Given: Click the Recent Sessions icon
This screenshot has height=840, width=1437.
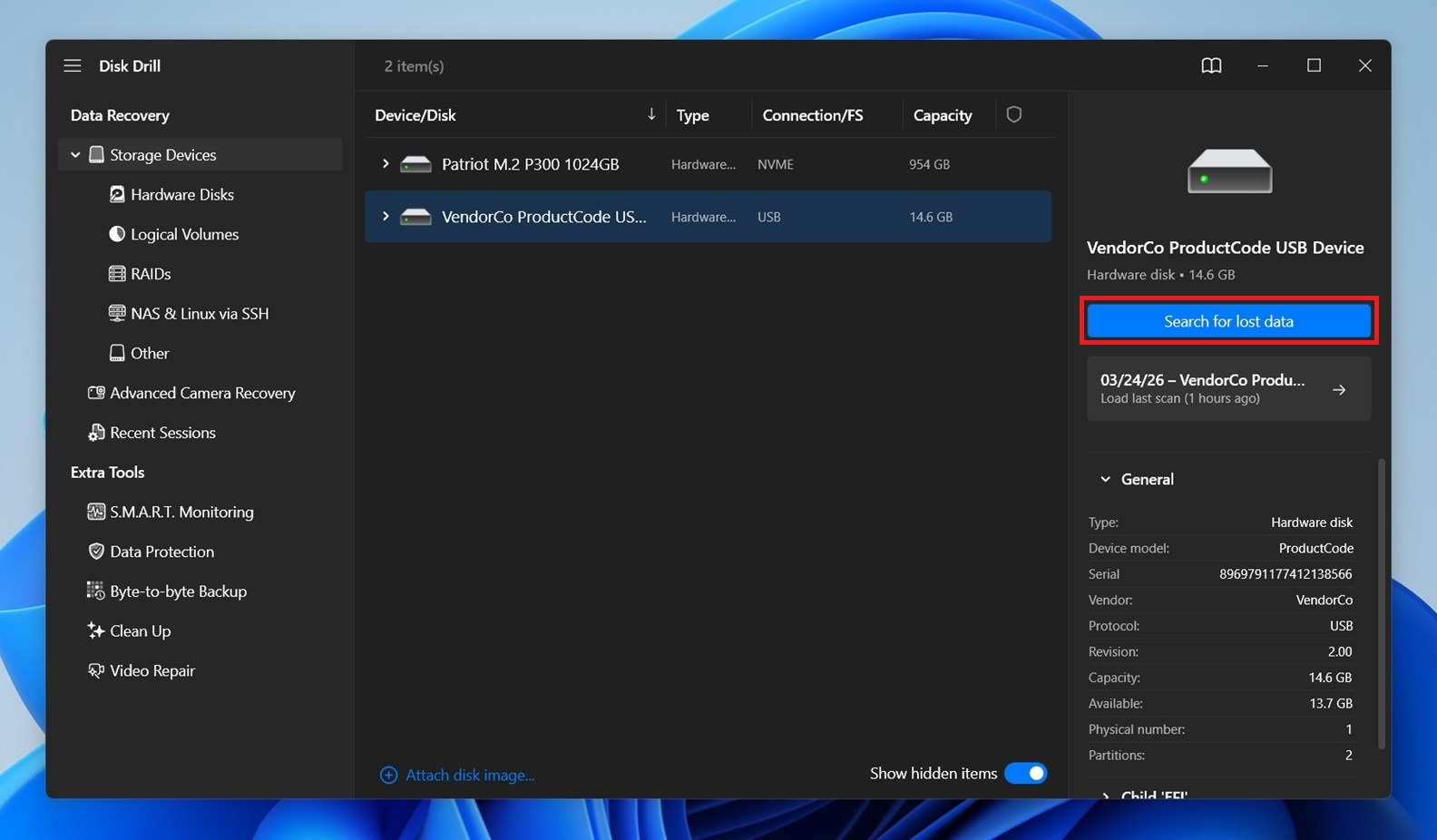Looking at the screenshot, I should point(96,433).
